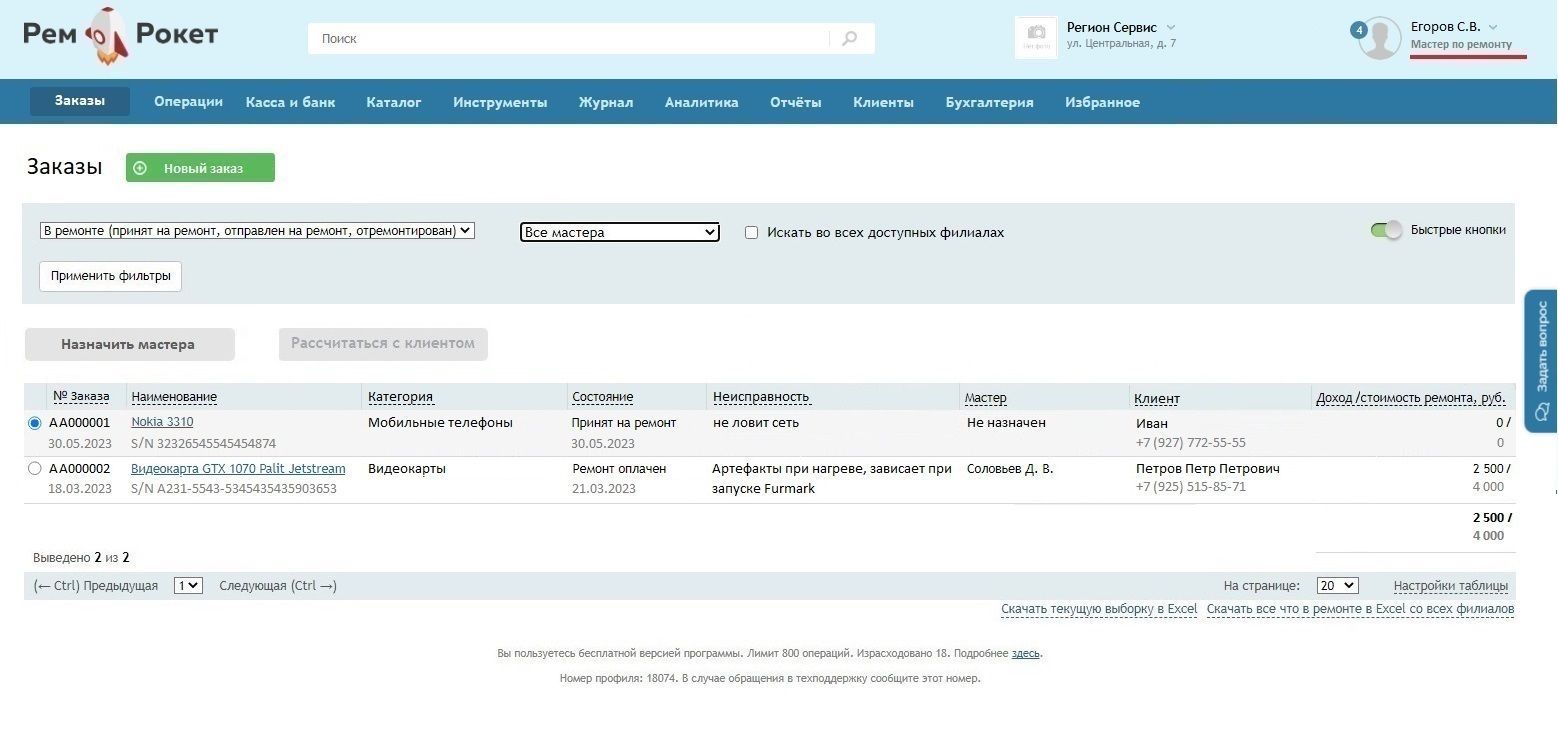The height and width of the screenshot is (734, 1558).
Task: Click the Мастер по ремонту role label
Action: click(1461, 45)
